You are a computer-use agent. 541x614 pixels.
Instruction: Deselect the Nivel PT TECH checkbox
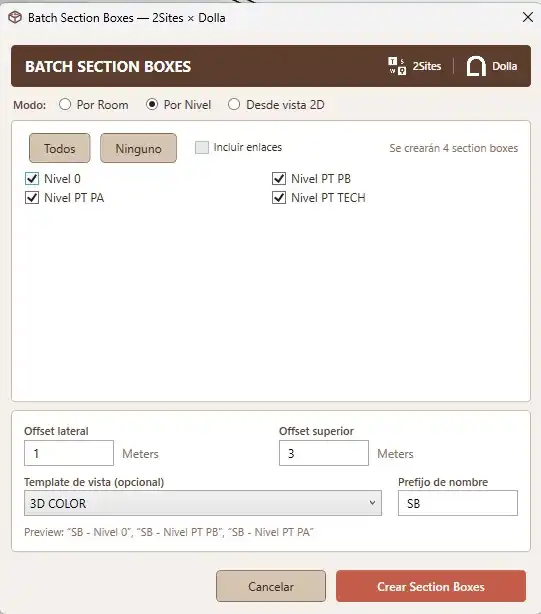(279, 198)
